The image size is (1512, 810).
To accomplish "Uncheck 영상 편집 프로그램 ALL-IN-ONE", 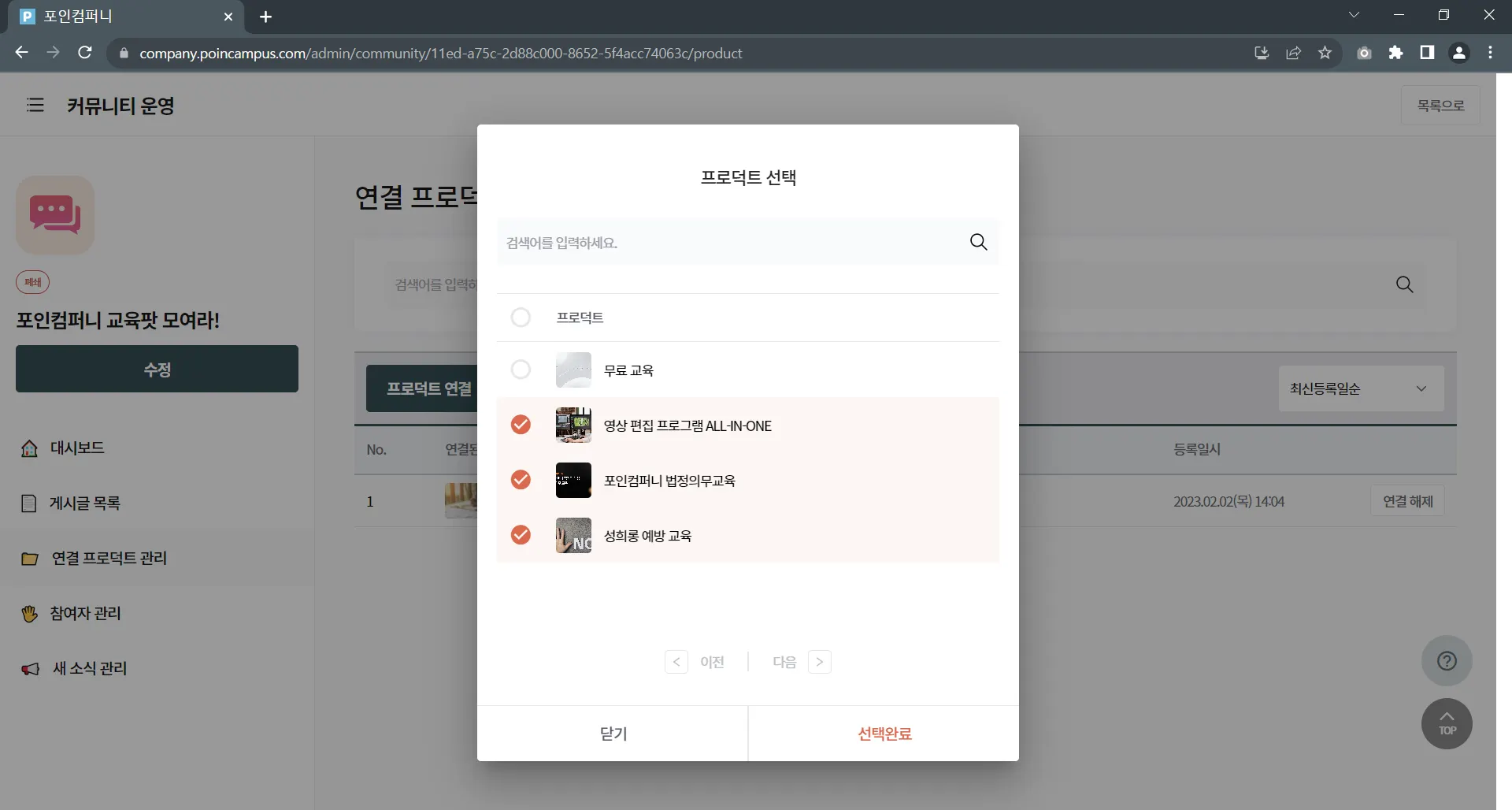I will point(521,425).
